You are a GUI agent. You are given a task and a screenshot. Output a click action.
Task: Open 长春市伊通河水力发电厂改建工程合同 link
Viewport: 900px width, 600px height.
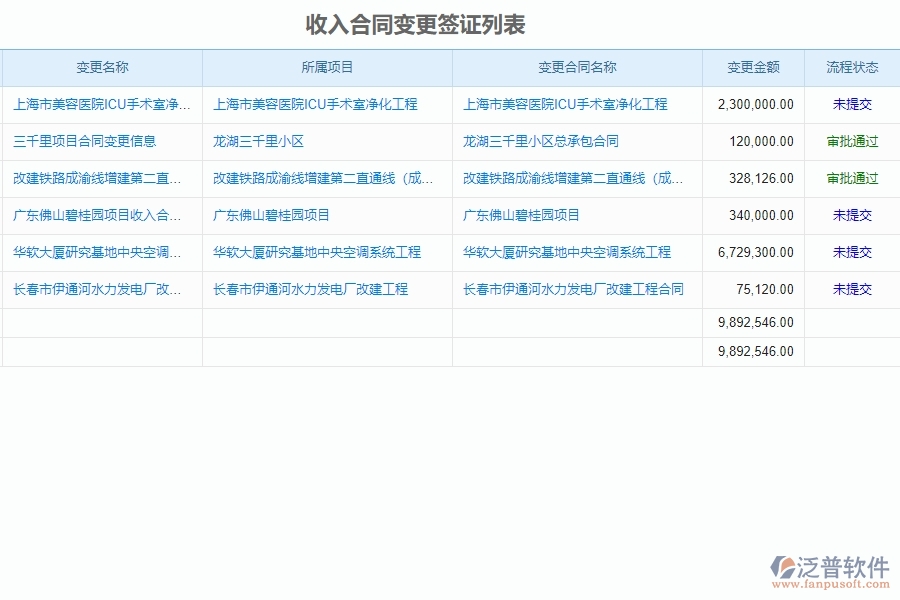577,289
